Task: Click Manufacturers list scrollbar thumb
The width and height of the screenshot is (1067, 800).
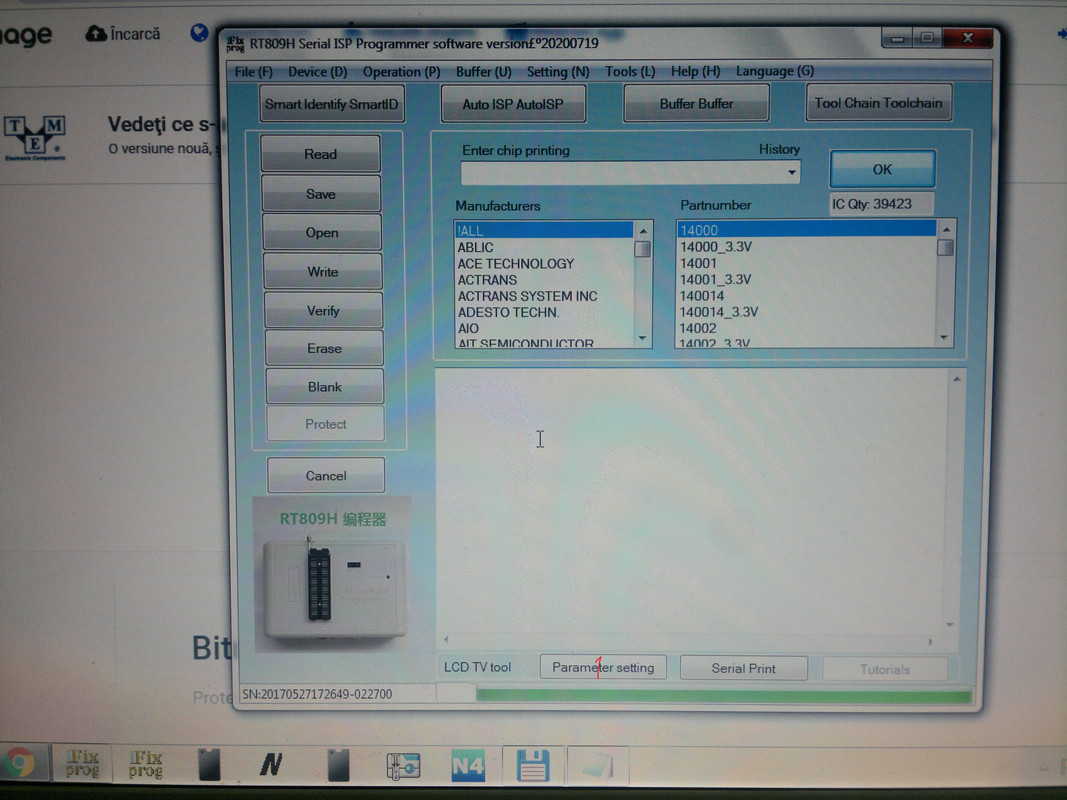Action: pyautogui.click(x=642, y=249)
